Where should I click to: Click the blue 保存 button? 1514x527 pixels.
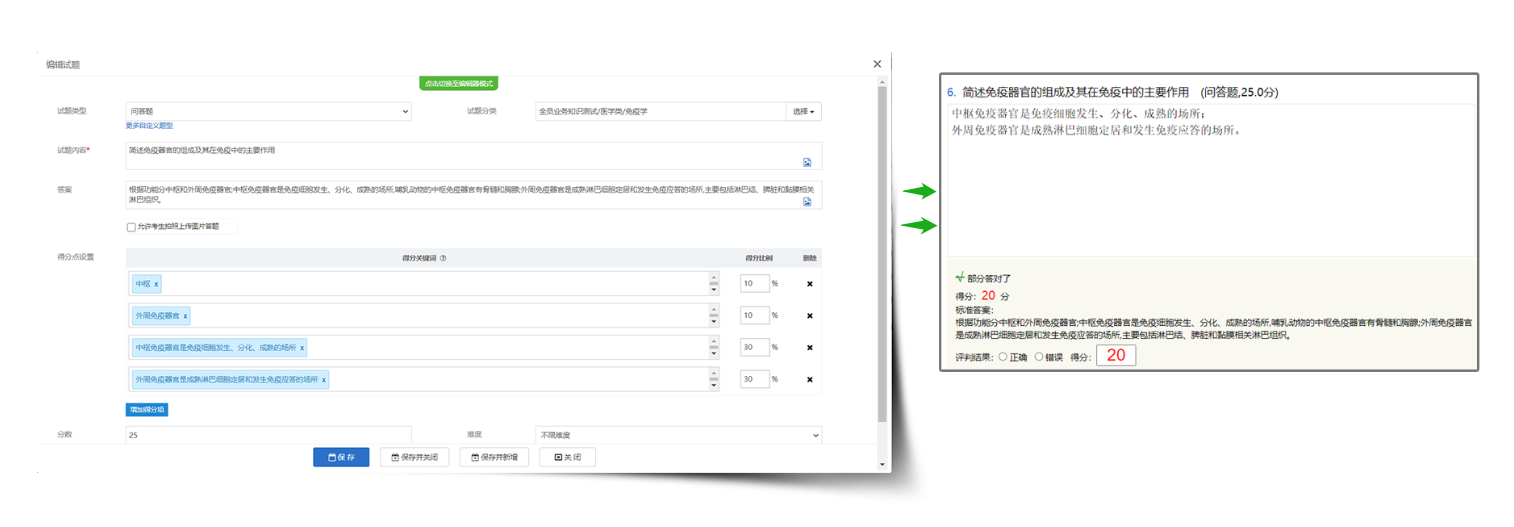click(x=341, y=457)
